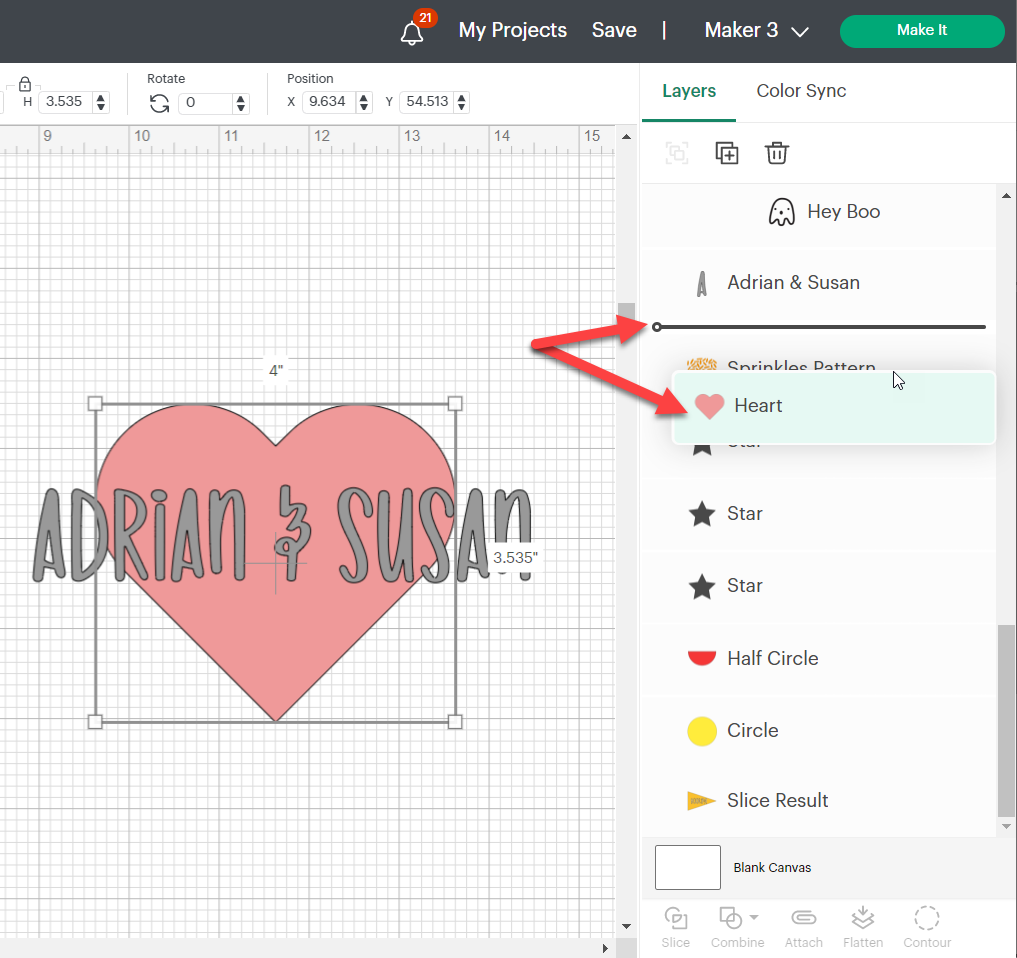The image size is (1017, 958).
Task: Click the Attach paperclip icon
Action: (803, 926)
